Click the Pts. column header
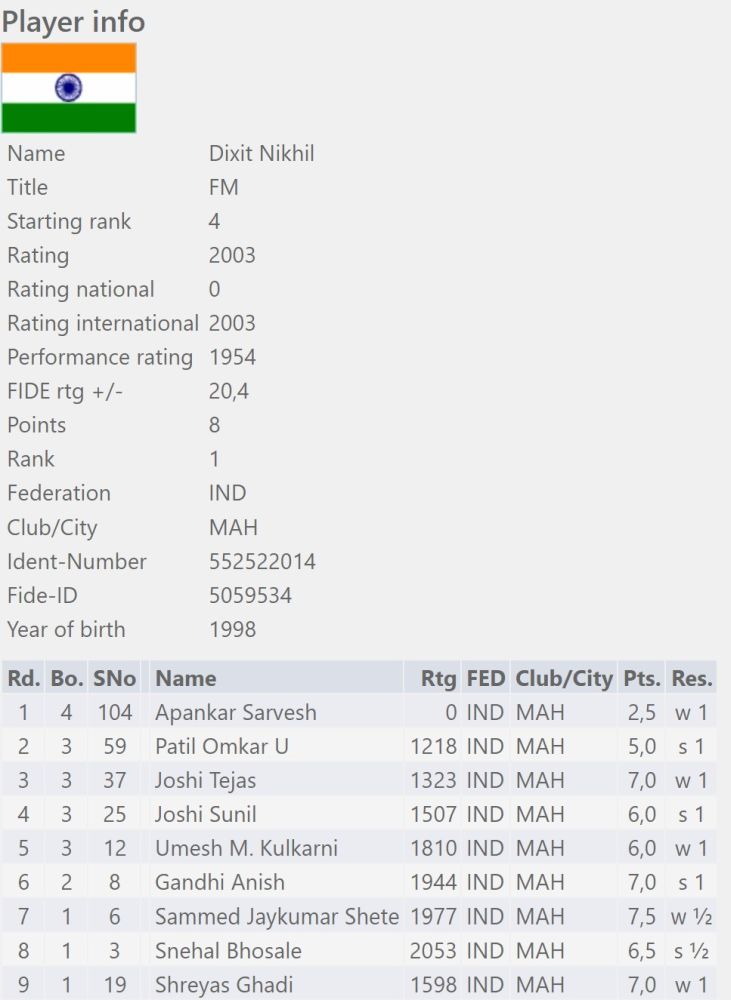731x1000 pixels. (641, 678)
